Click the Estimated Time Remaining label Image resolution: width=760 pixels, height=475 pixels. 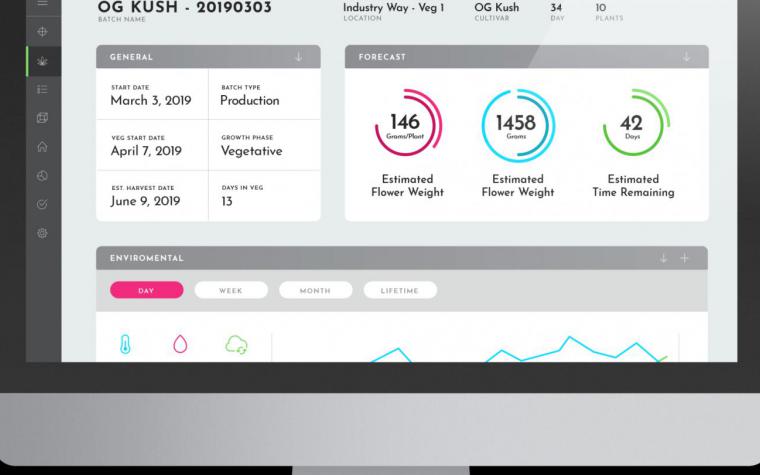(x=633, y=186)
